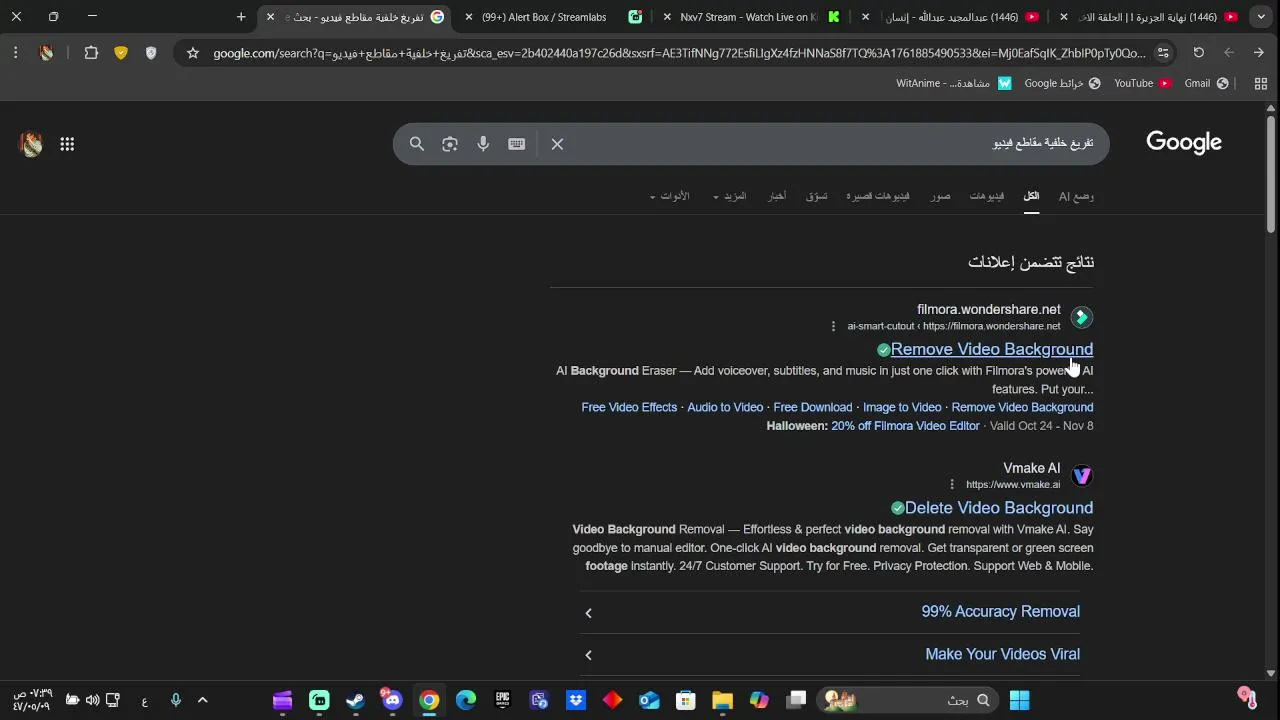1280x720 pixels.
Task: Click the Google logo
Action: [x=1184, y=143]
